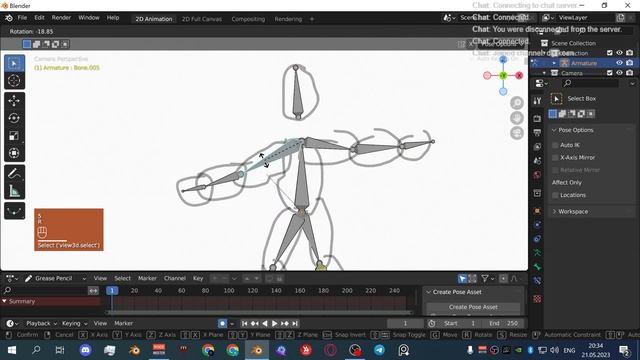Toggle Camera collection visibility eye

tap(619, 73)
